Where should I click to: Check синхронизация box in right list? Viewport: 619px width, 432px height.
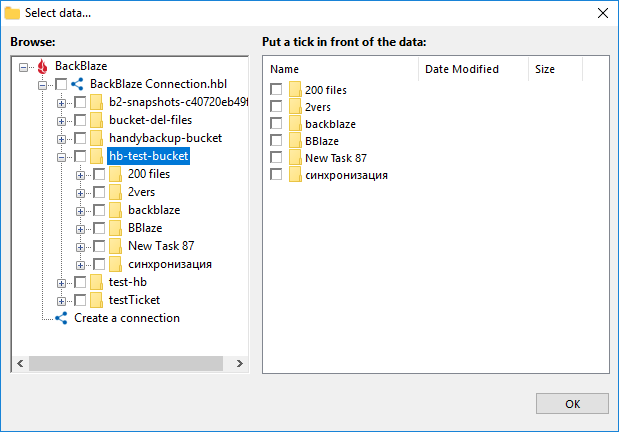tap(276, 174)
